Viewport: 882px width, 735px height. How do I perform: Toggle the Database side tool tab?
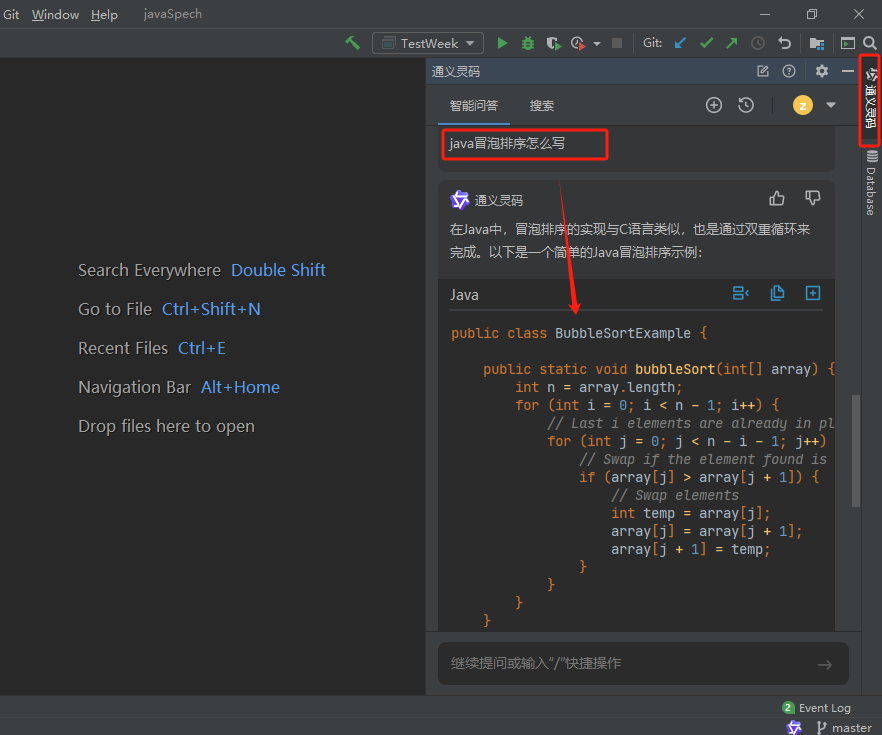point(871,183)
